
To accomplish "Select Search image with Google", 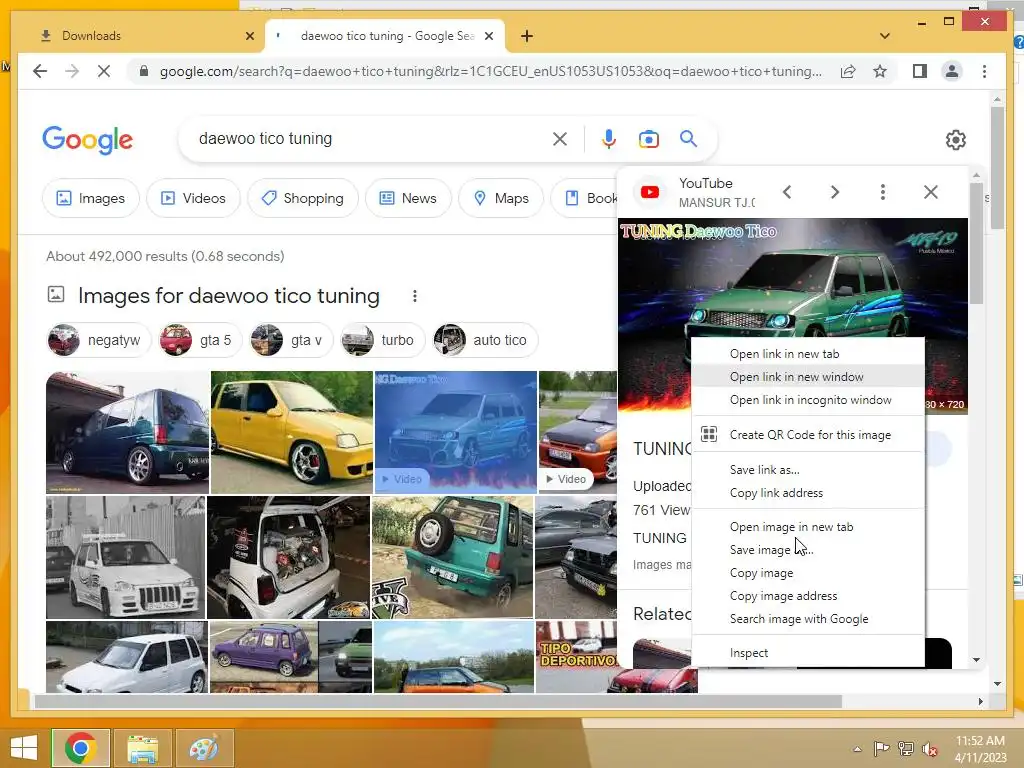I will (808, 619).
